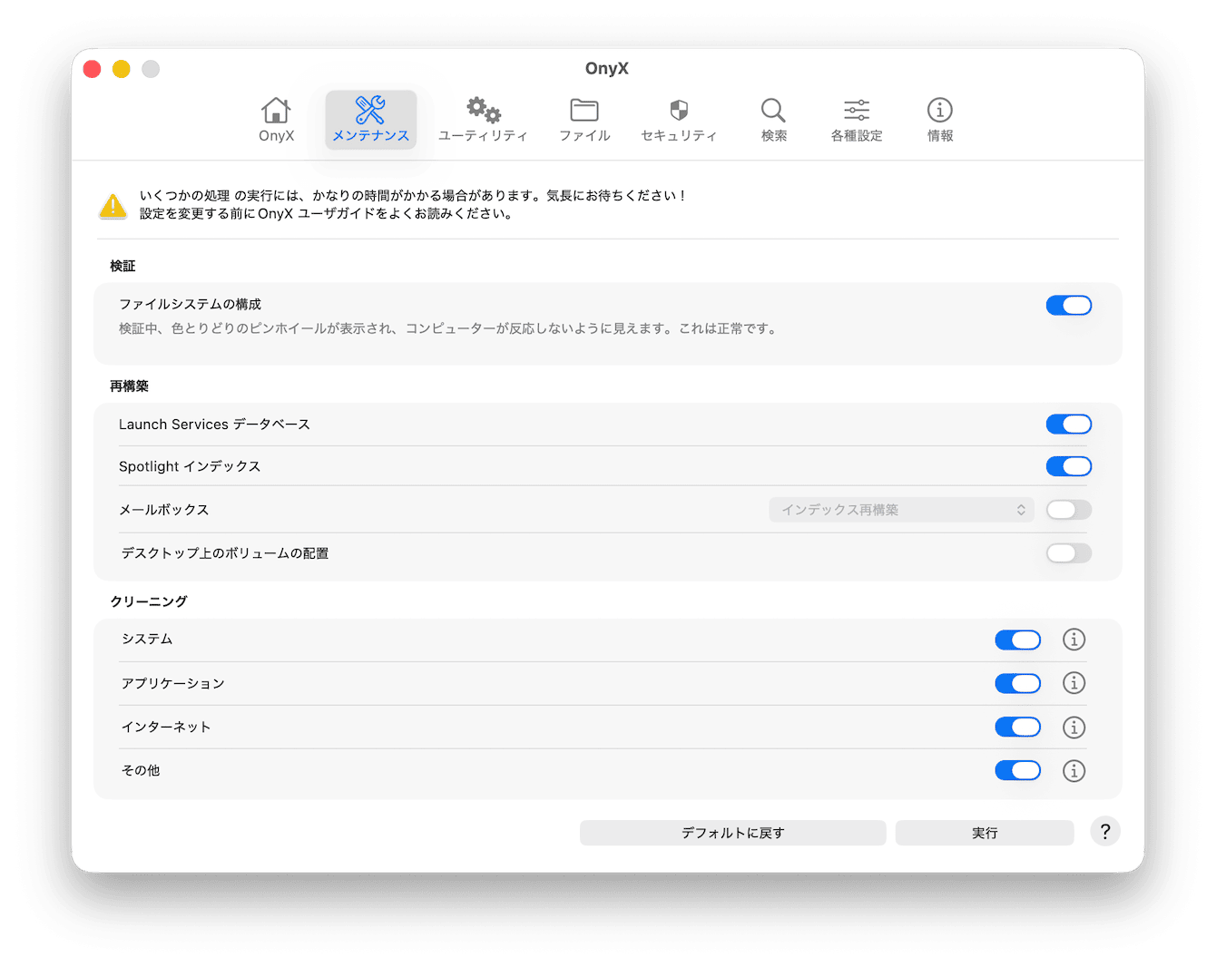Toggle off Spotlight インデックス rebuilding

[x=1068, y=466]
